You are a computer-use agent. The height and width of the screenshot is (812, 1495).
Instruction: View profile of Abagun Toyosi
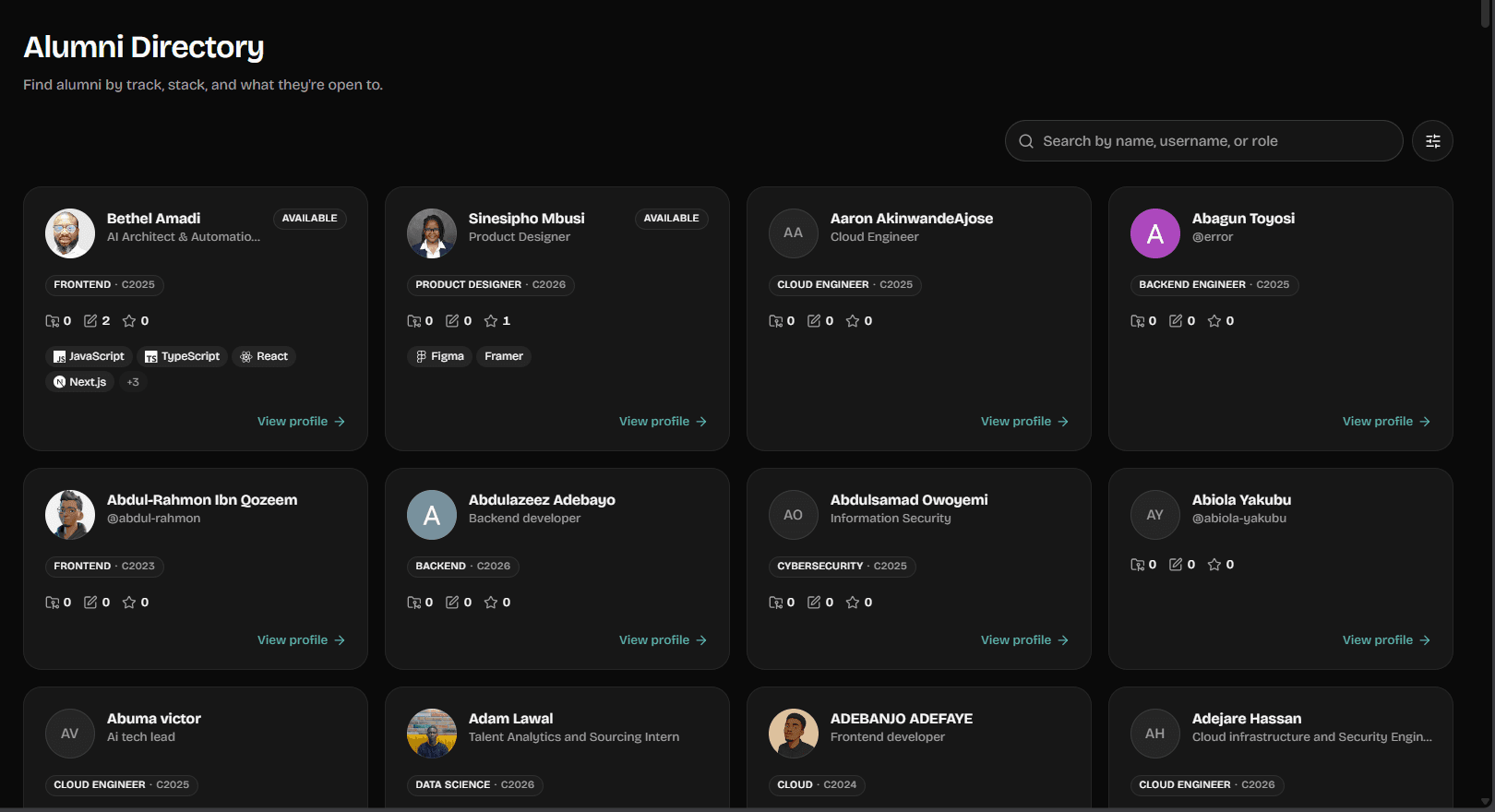click(x=1386, y=421)
